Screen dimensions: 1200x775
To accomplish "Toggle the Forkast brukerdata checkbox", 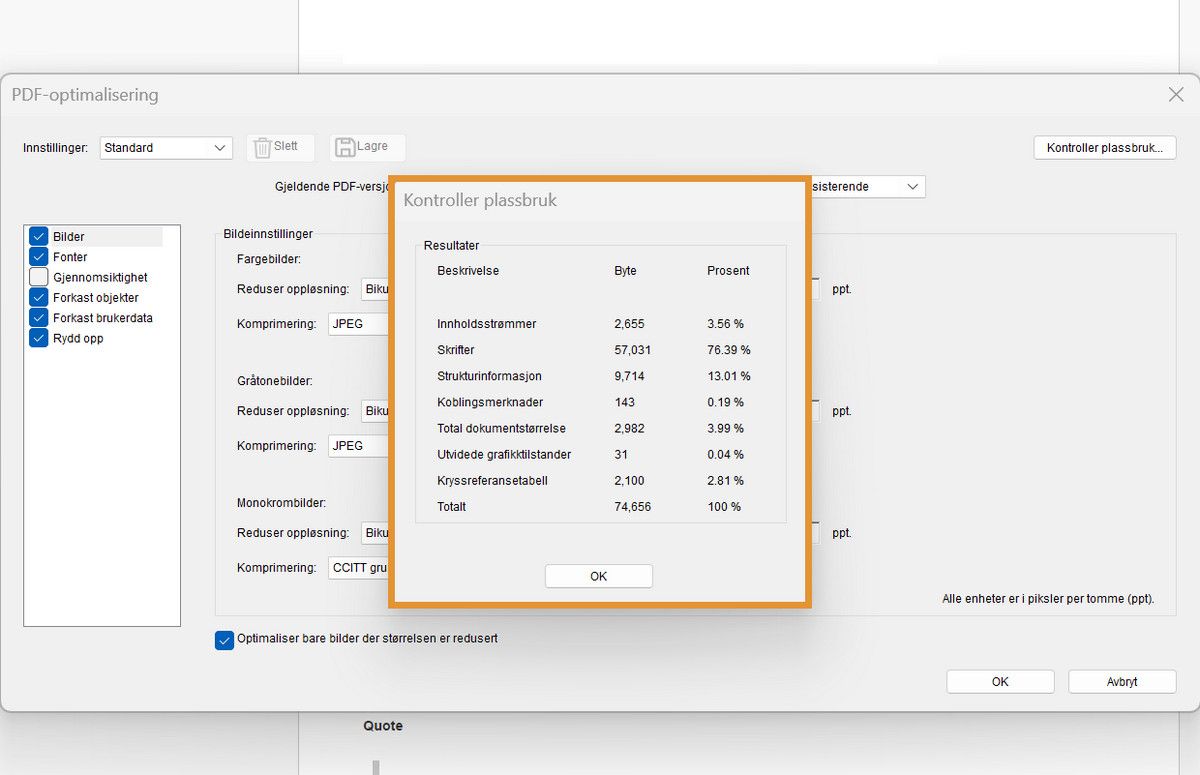I will pos(39,317).
